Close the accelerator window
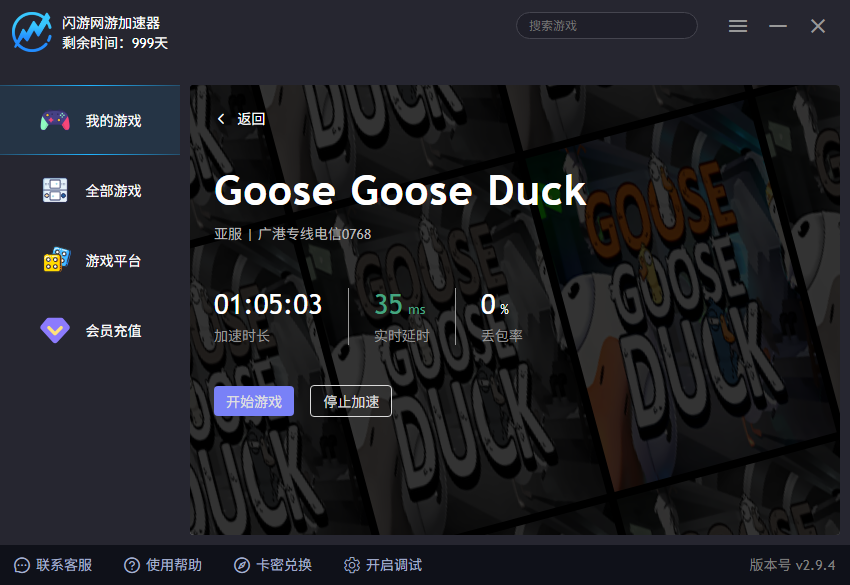850x585 pixels. (818, 27)
